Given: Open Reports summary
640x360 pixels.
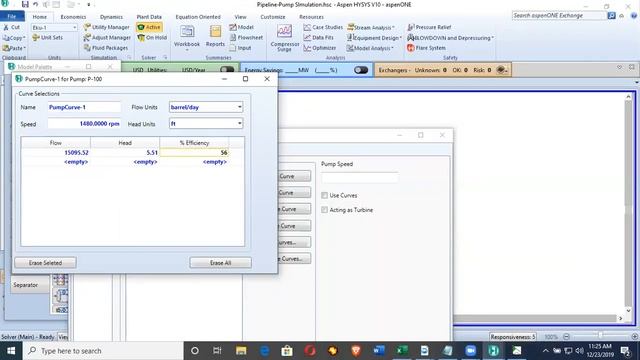Looking at the screenshot, I should click(x=215, y=36).
